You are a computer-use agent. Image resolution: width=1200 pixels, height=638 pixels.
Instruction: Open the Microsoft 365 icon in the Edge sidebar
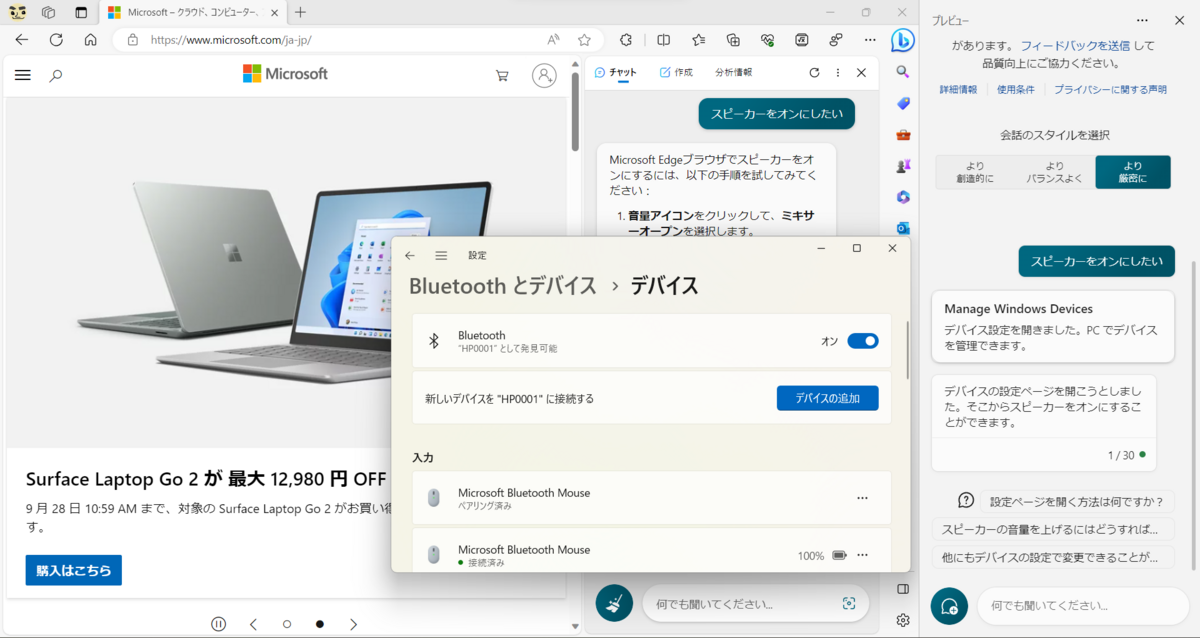pyautogui.click(x=903, y=196)
